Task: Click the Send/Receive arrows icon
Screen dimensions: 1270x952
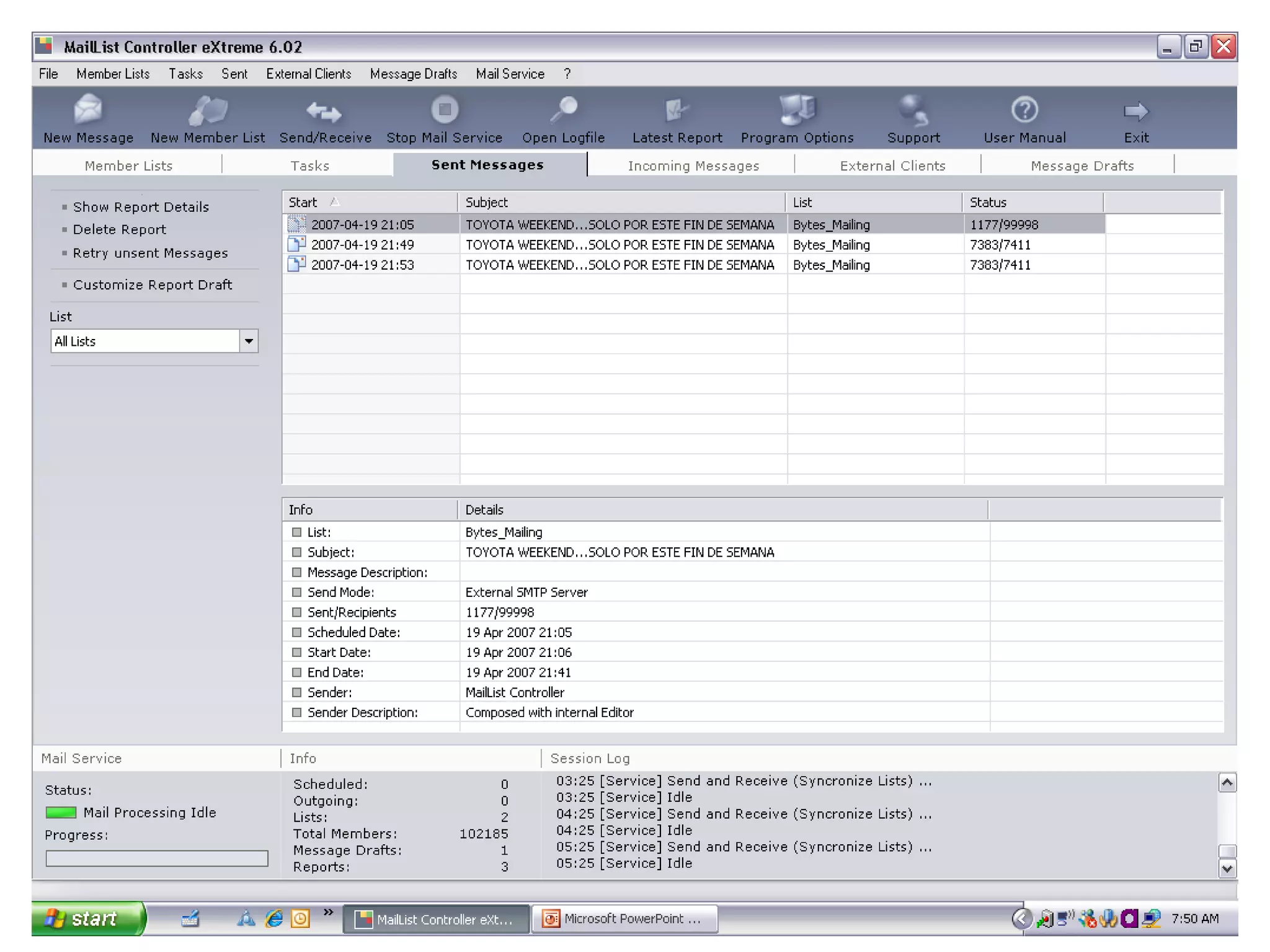Action: pyautogui.click(x=324, y=112)
